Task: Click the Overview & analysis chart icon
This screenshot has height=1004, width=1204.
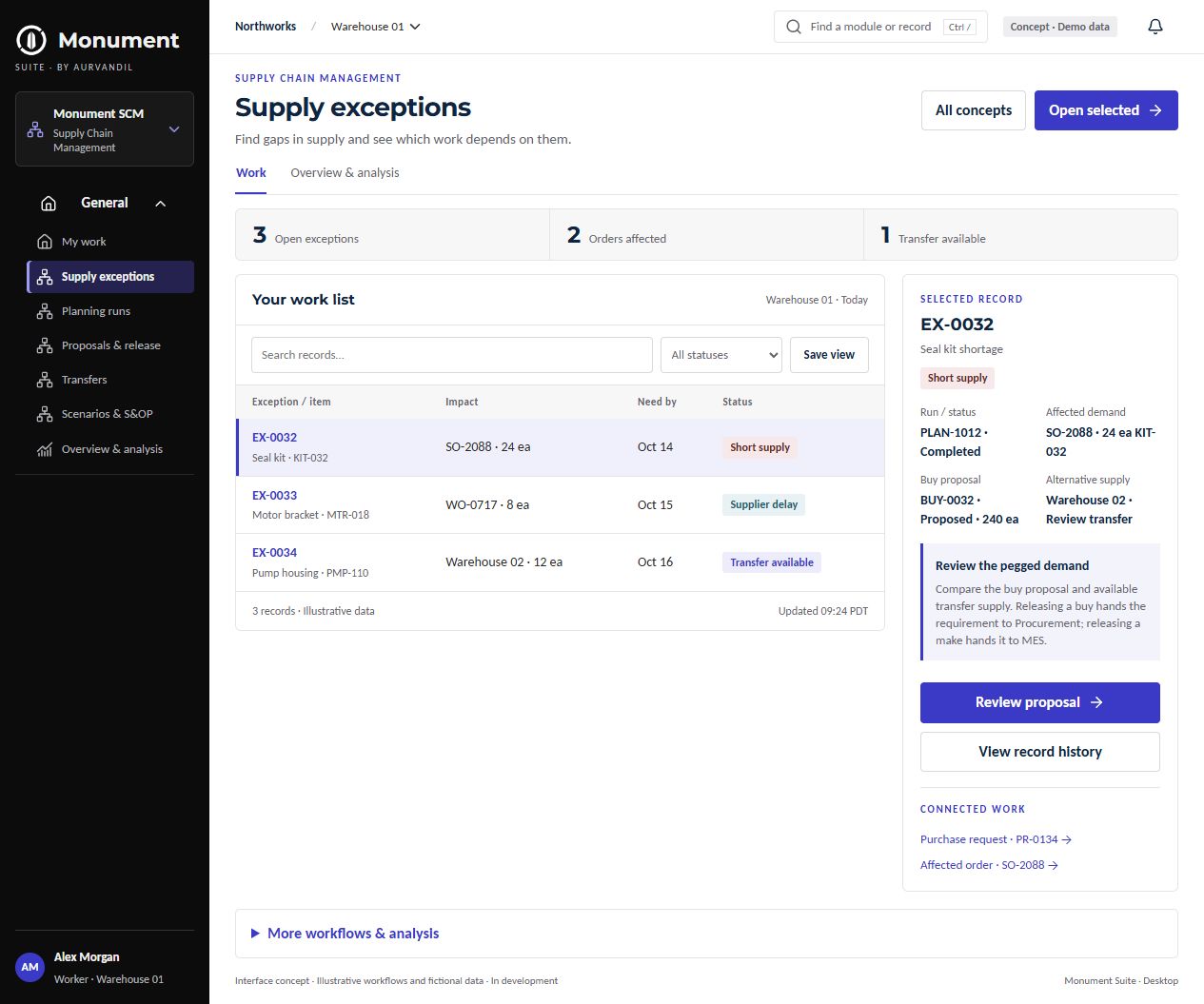Action: click(45, 449)
